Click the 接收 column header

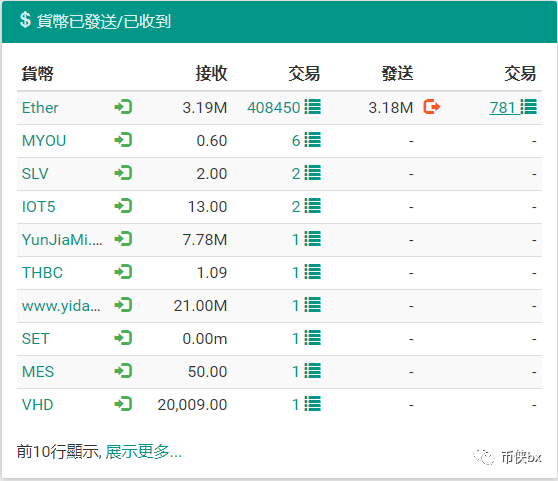coord(211,74)
